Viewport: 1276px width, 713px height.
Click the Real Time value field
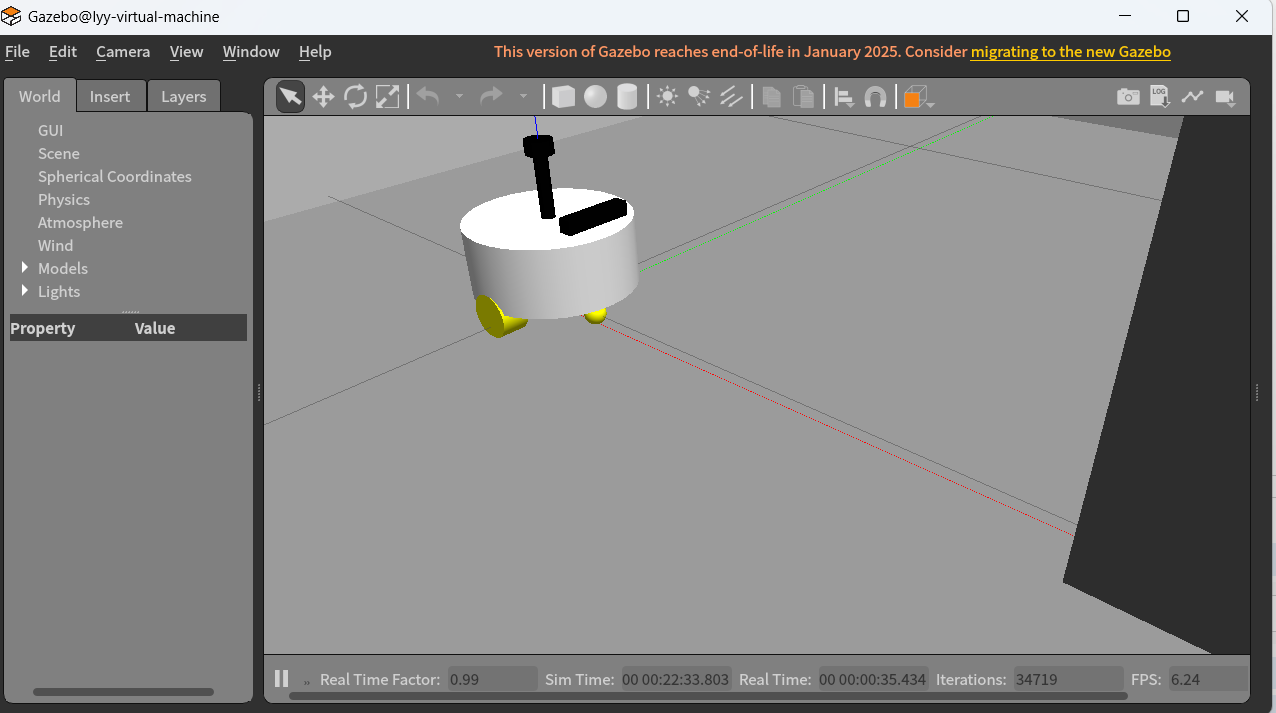873,679
